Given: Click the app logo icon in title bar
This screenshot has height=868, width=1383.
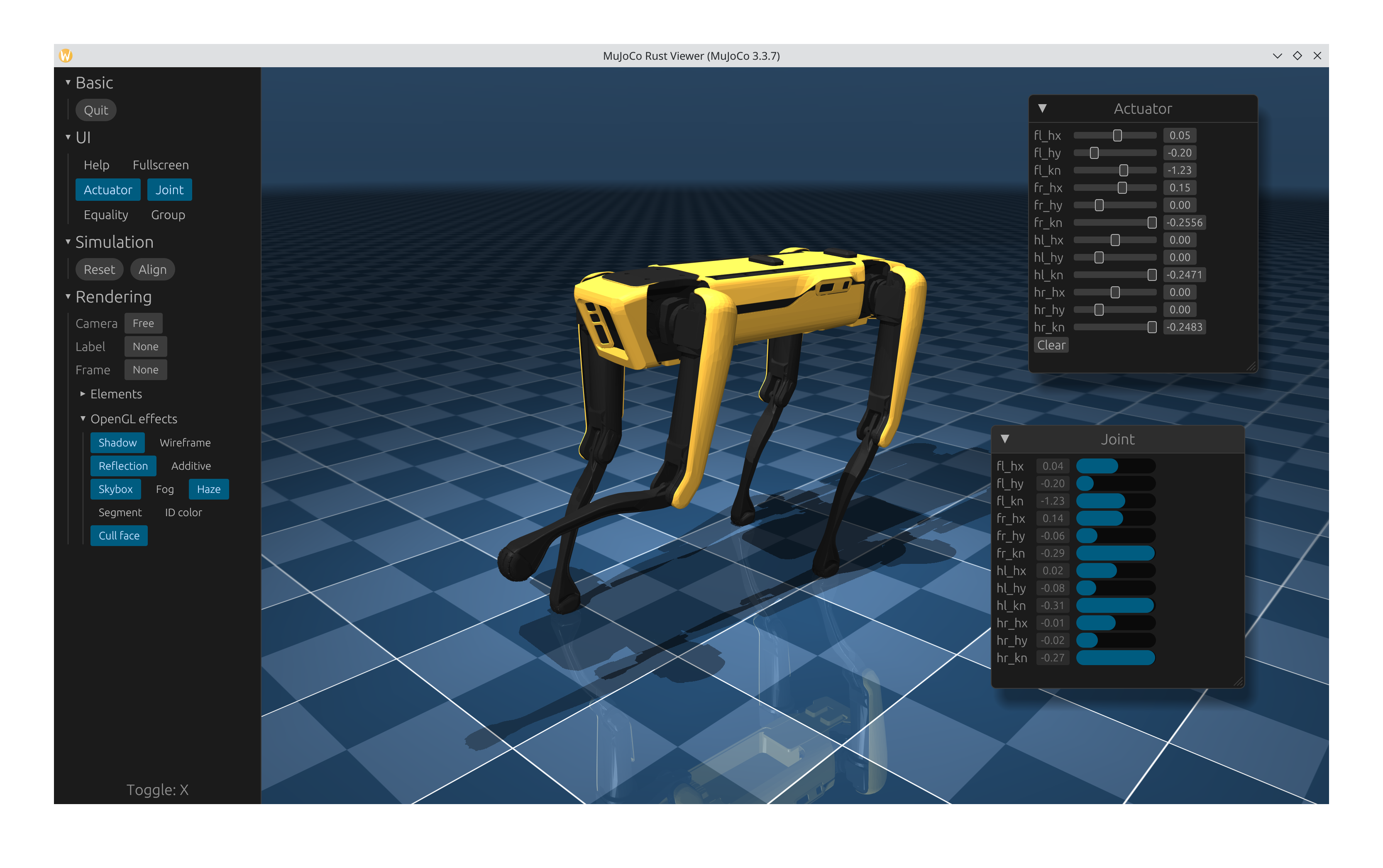Looking at the screenshot, I should 66,56.
